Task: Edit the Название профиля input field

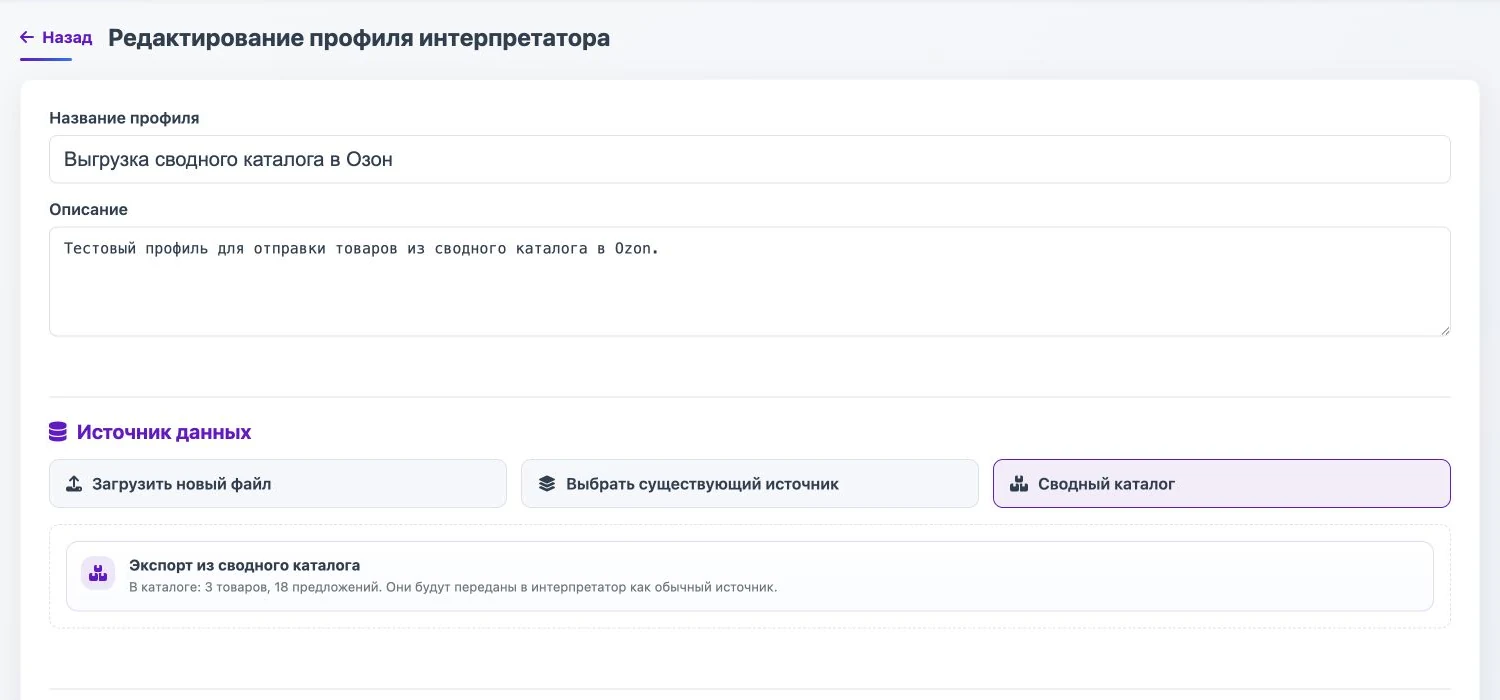Action: 749,159
